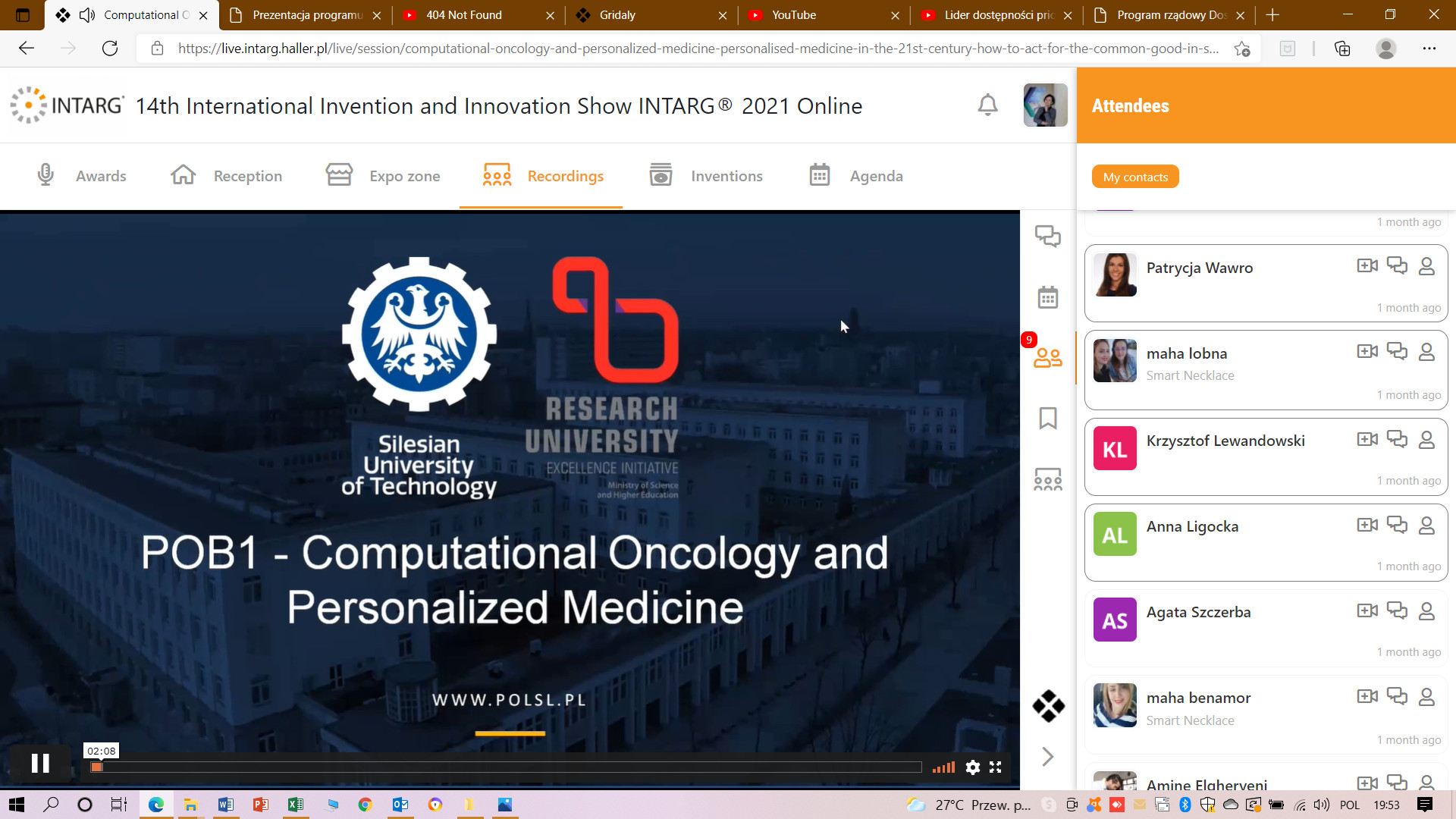Image resolution: width=1456 pixels, height=819 pixels.
Task: View profile of Agata Szczerba
Action: coord(1426,611)
